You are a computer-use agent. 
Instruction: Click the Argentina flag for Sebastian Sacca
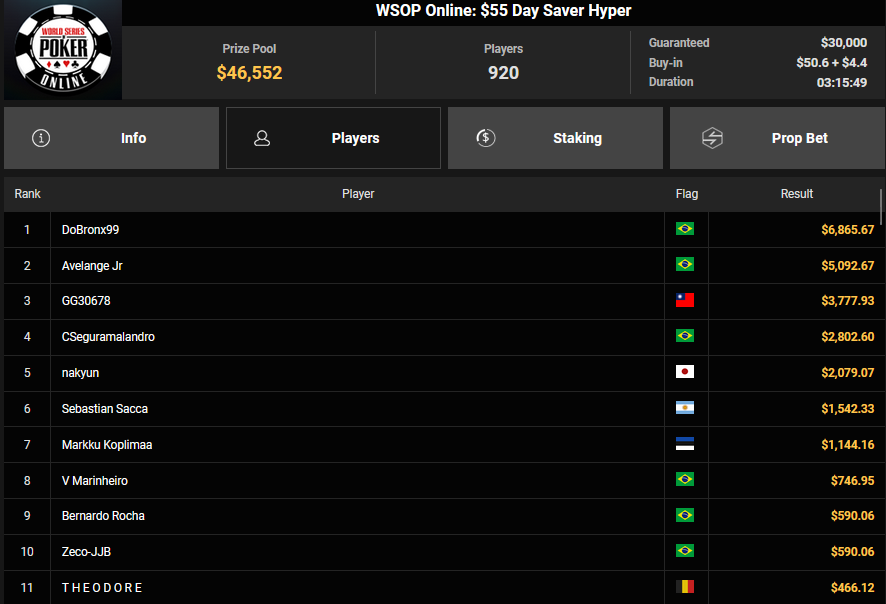[685, 408]
